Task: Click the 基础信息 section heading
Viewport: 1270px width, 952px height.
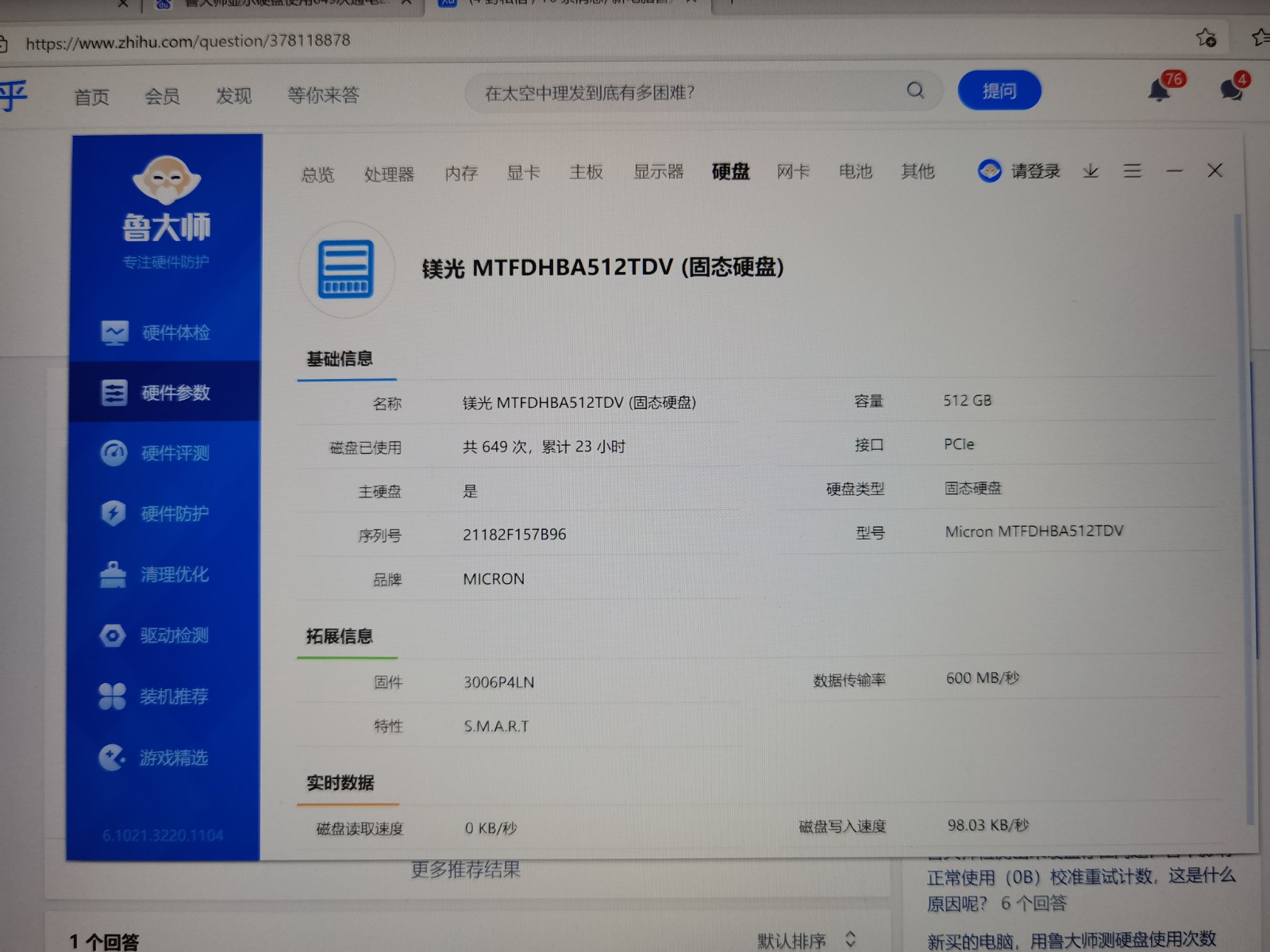Action: point(340,359)
